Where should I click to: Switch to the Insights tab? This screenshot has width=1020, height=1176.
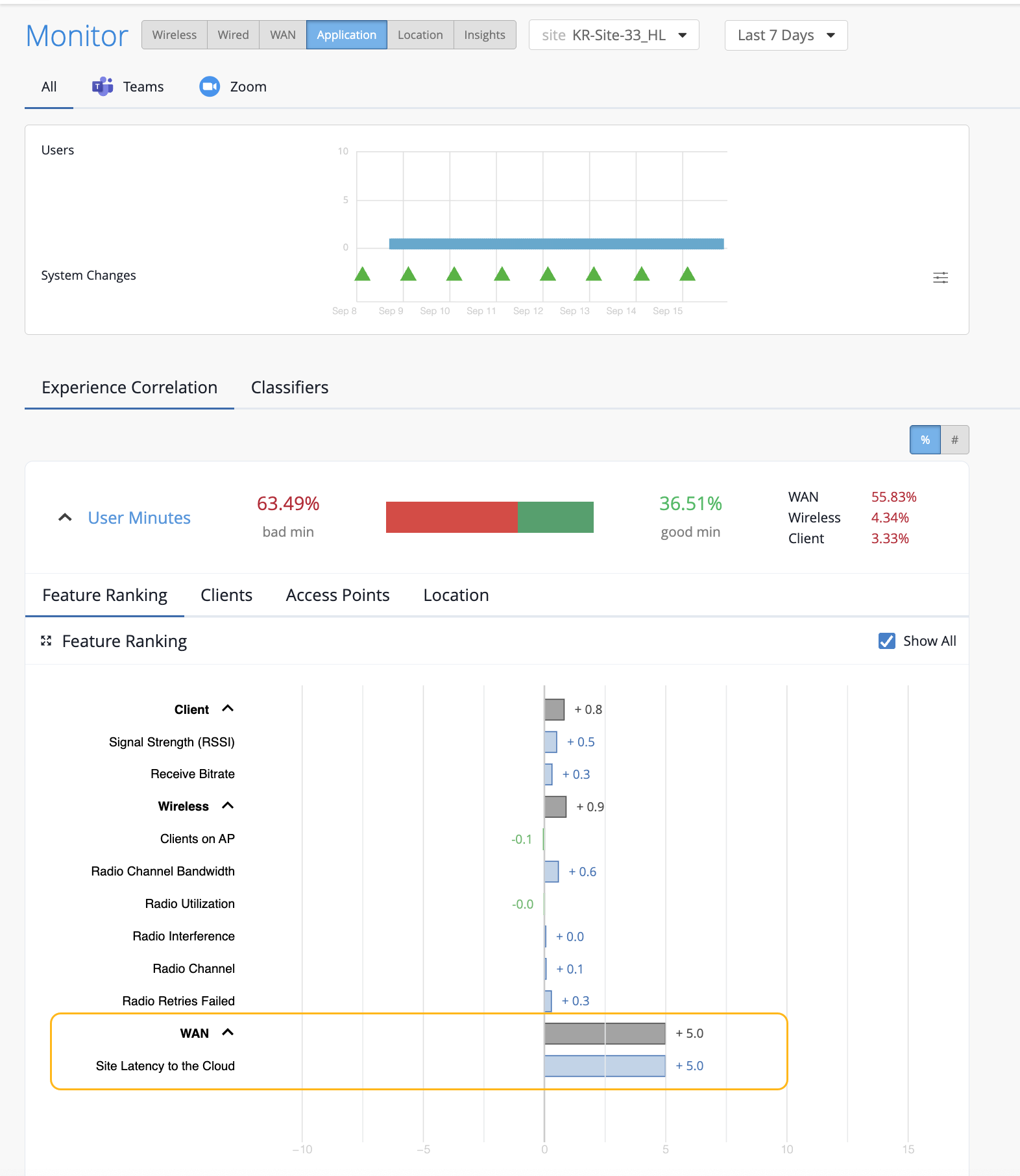point(484,35)
